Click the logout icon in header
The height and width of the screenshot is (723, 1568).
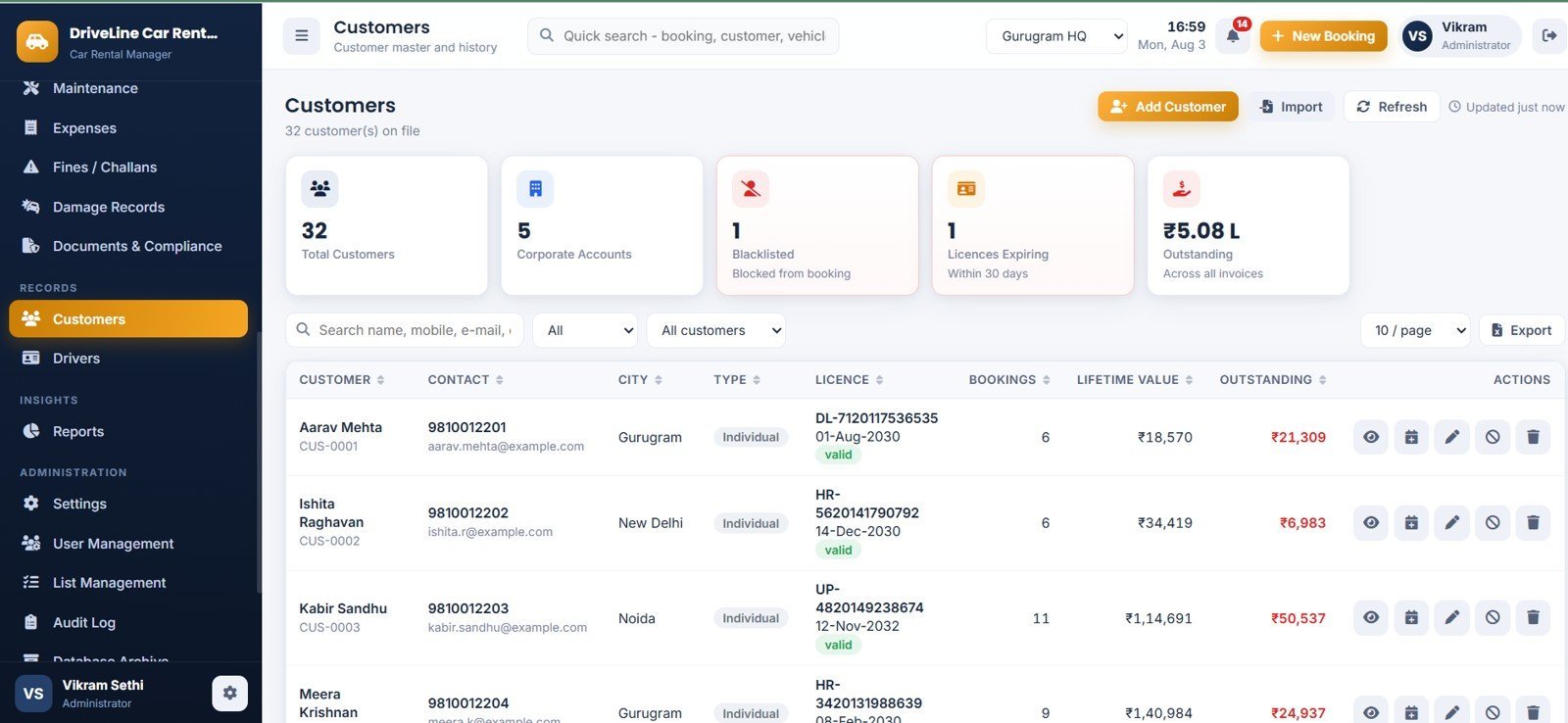tap(1549, 36)
